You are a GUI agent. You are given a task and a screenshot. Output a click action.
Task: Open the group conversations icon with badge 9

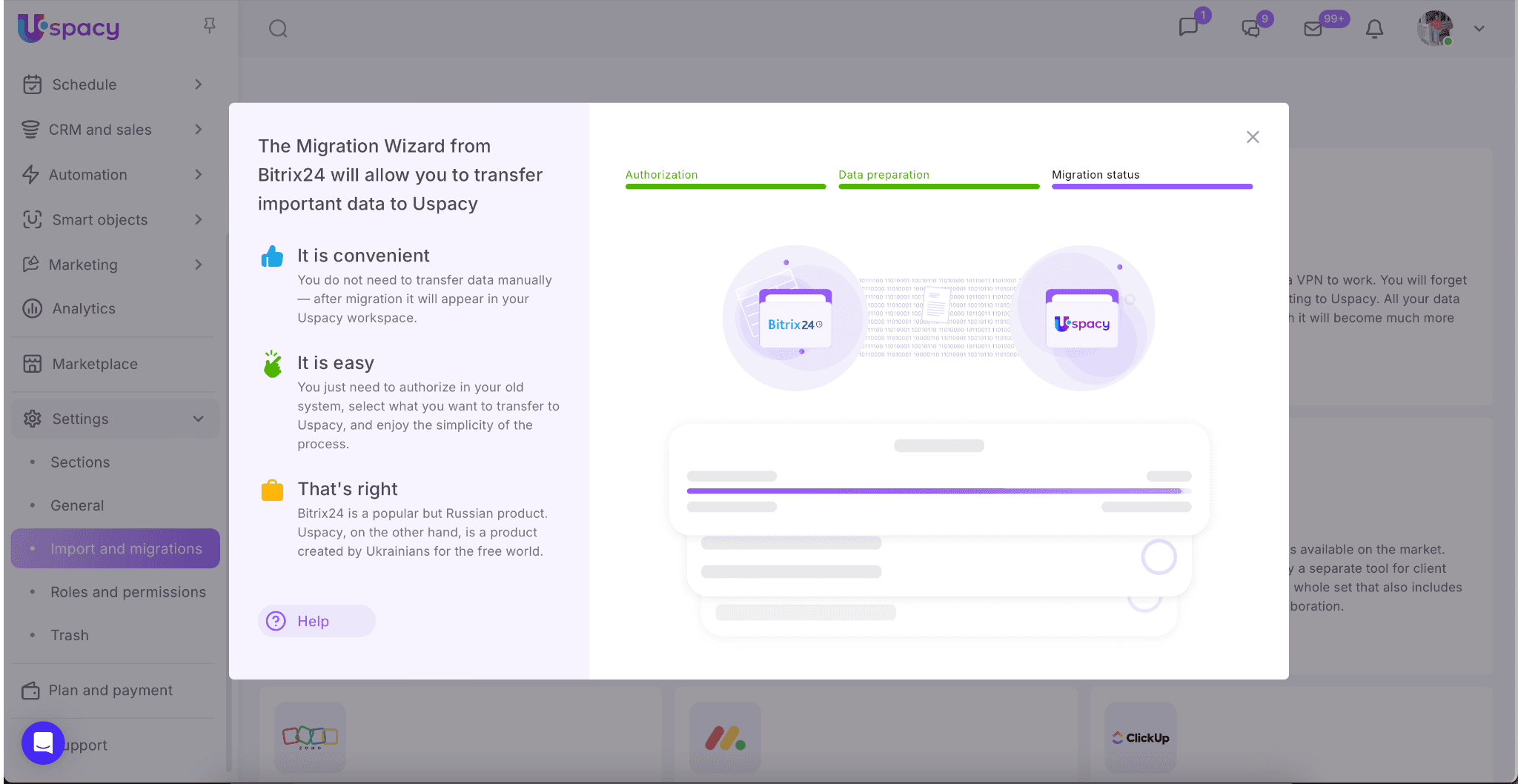[1251, 29]
